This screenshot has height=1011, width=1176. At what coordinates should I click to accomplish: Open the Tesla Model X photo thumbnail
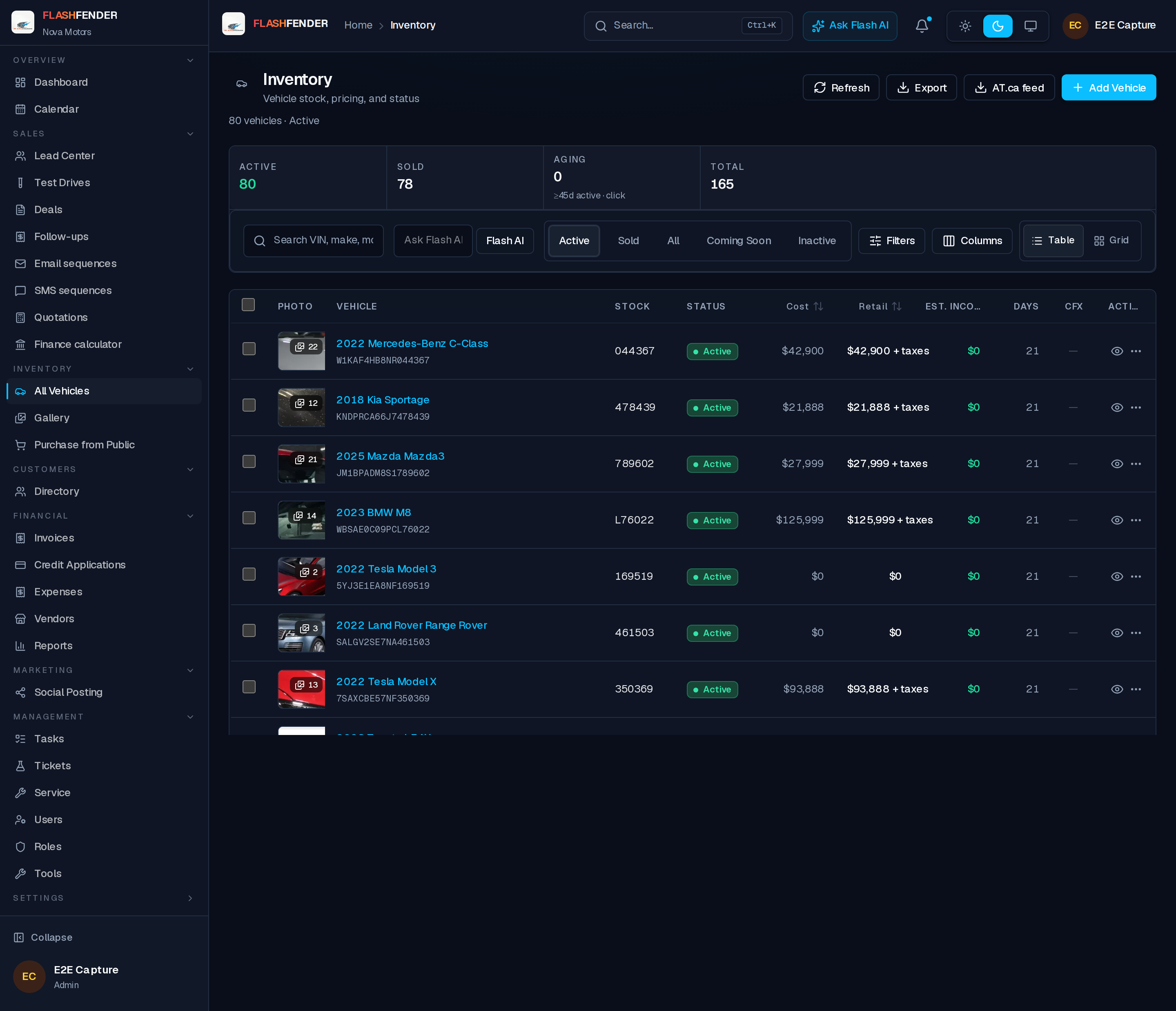click(x=301, y=689)
